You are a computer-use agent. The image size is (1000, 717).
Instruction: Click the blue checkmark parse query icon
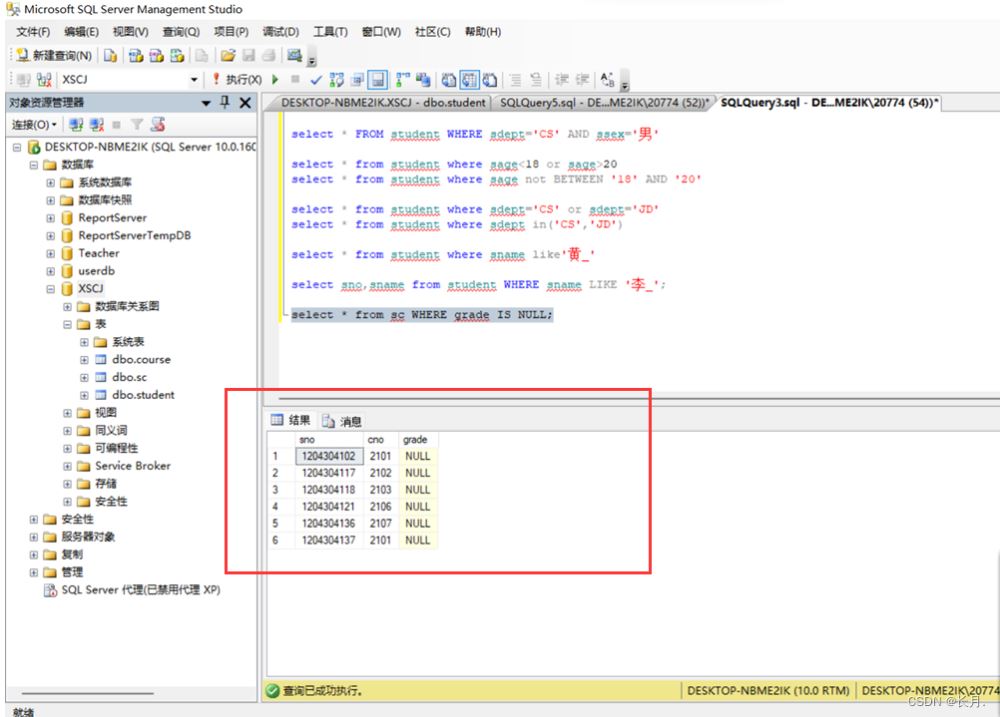(316, 79)
